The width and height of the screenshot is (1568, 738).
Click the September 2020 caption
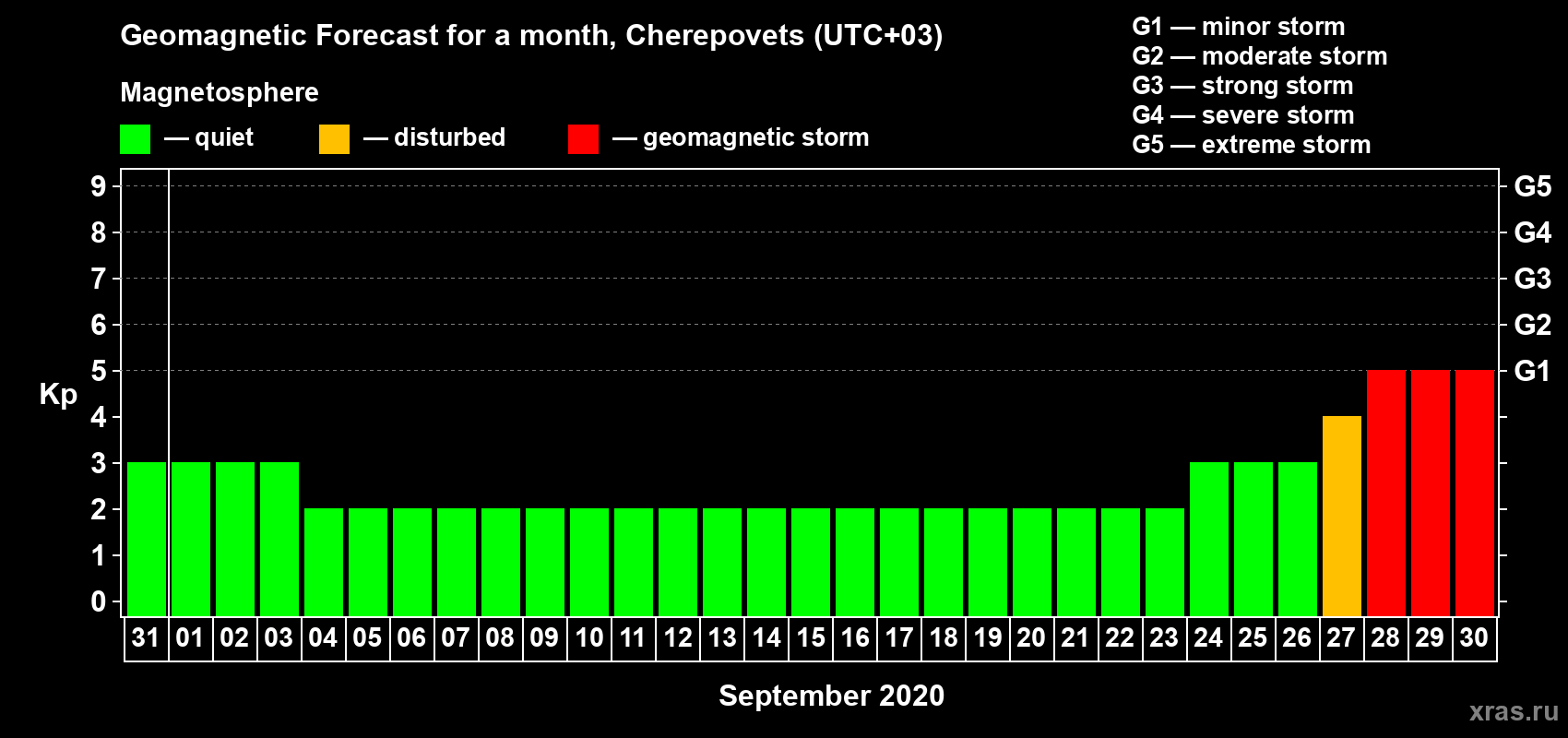(831, 696)
